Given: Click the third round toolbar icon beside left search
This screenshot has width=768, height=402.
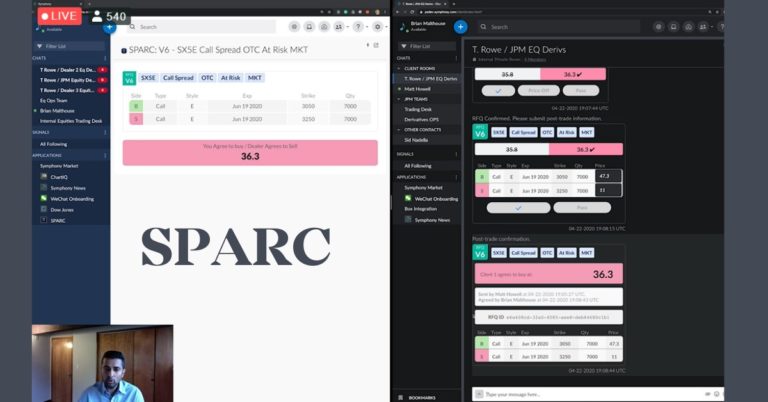Looking at the screenshot, I should click(324, 27).
